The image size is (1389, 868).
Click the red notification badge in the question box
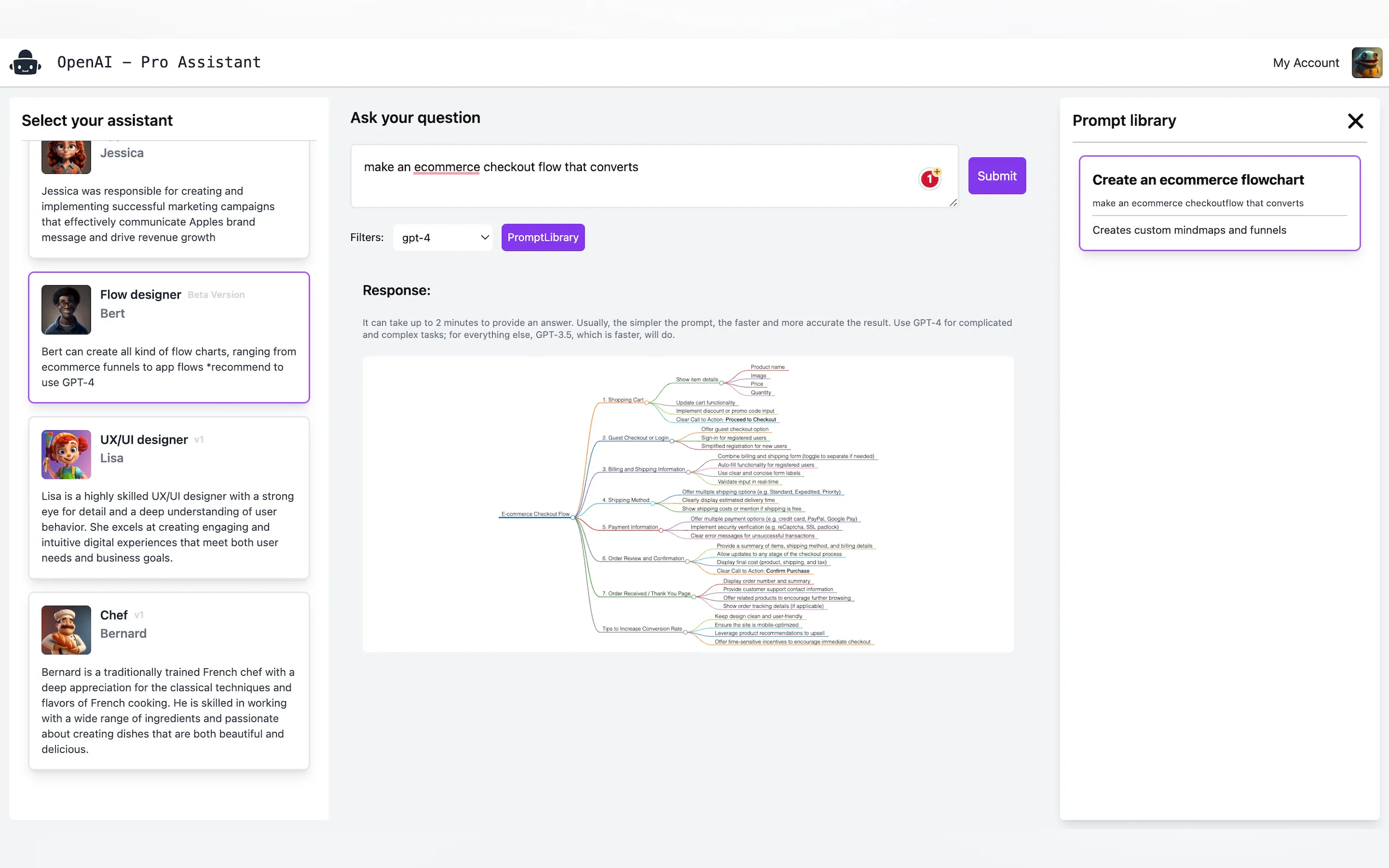click(x=930, y=179)
